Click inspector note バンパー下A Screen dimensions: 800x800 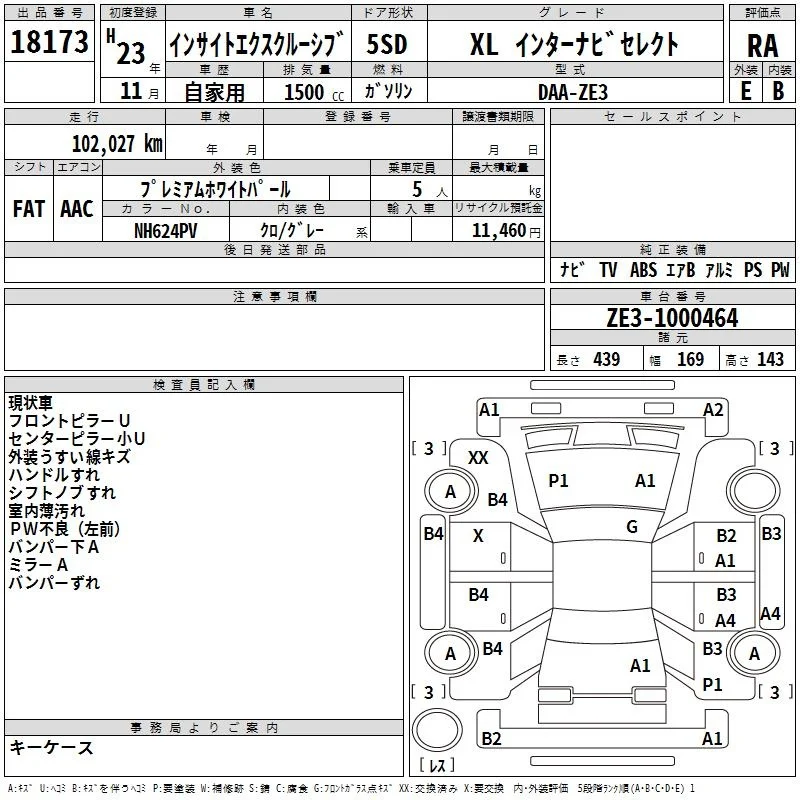pyautogui.click(x=54, y=547)
